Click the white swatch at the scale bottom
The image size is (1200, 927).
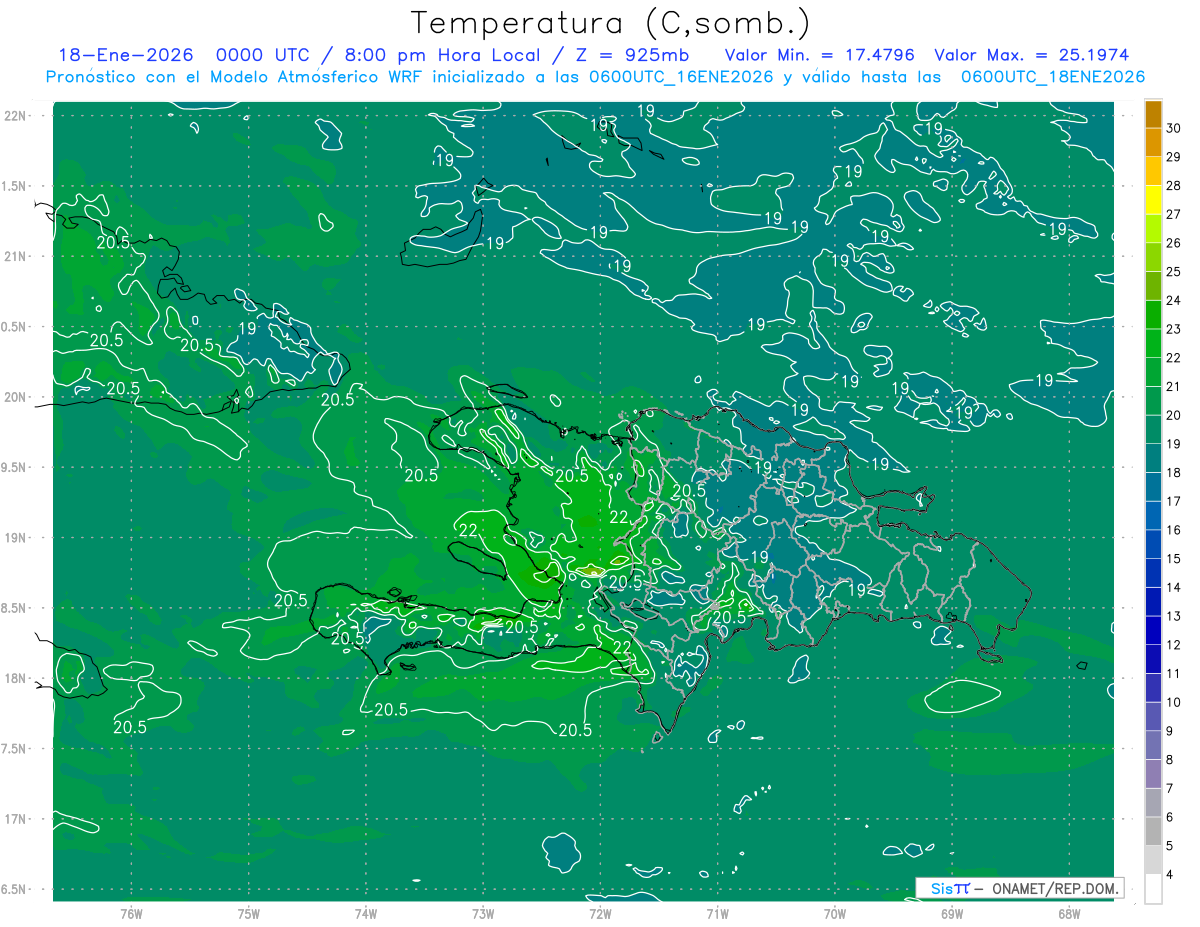tap(1153, 889)
